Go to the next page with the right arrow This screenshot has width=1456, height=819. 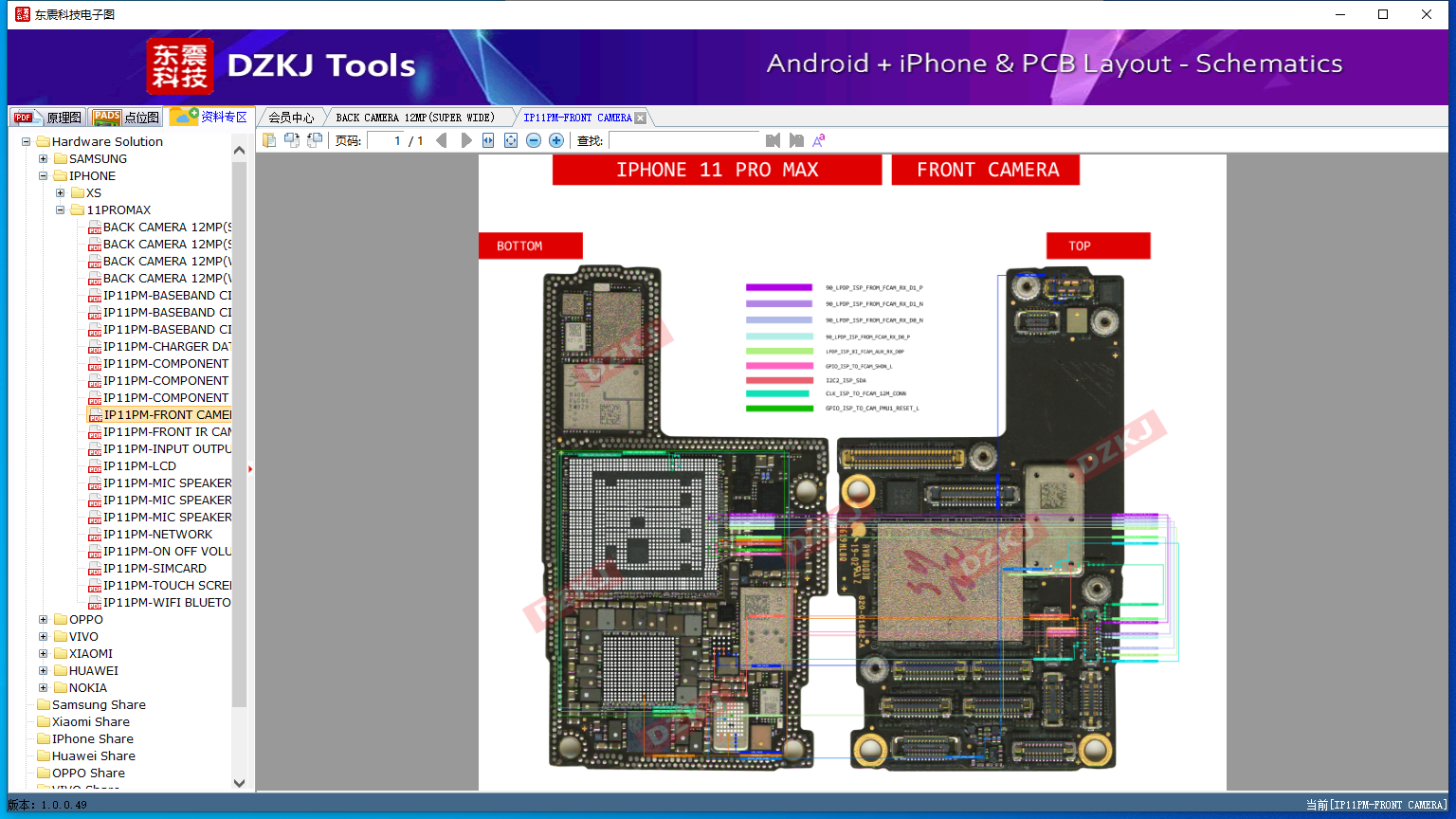pos(466,140)
